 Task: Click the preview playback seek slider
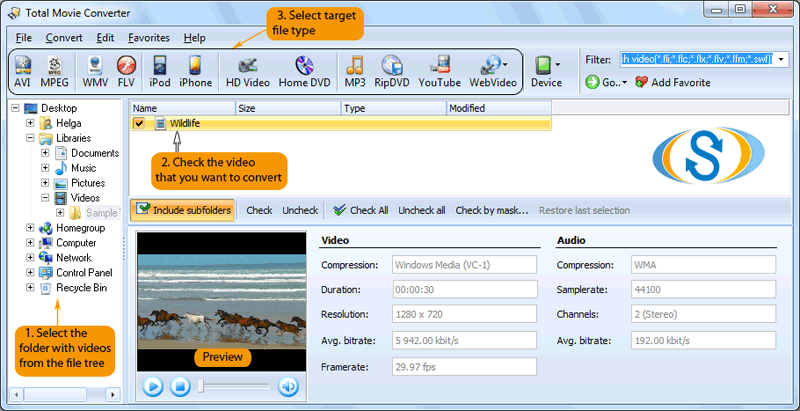click(x=235, y=386)
